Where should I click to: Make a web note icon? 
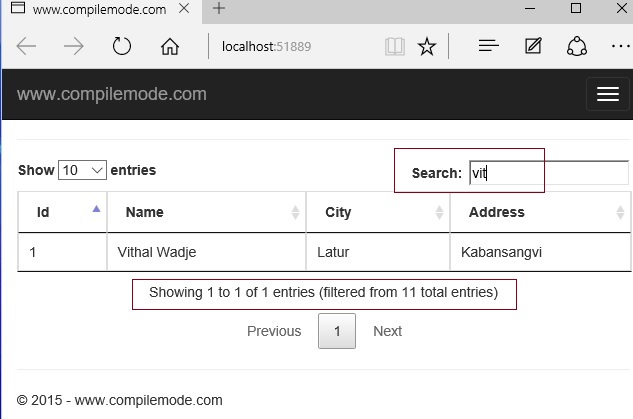[x=533, y=46]
